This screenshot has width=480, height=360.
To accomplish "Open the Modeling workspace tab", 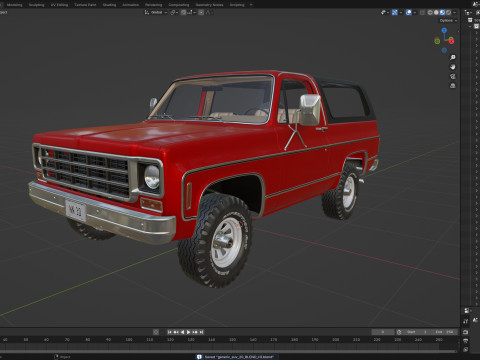I will pyautogui.click(x=14, y=5).
